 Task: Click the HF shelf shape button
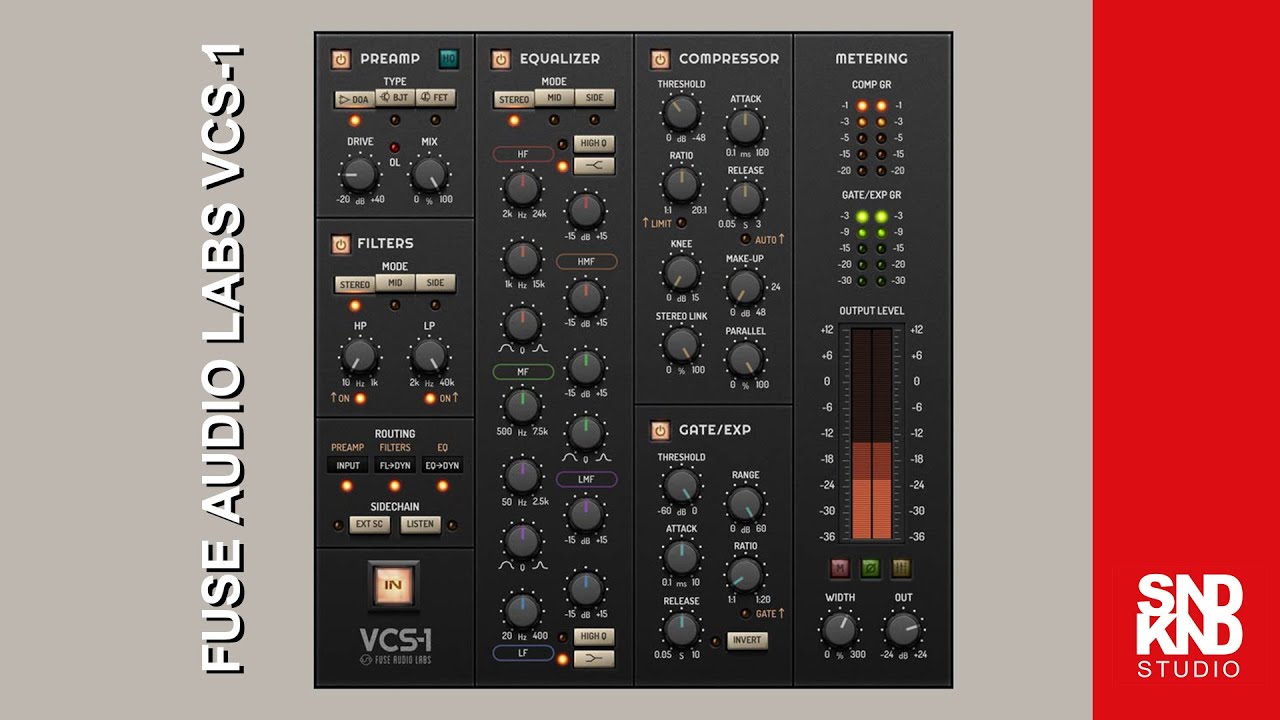(x=594, y=165)
